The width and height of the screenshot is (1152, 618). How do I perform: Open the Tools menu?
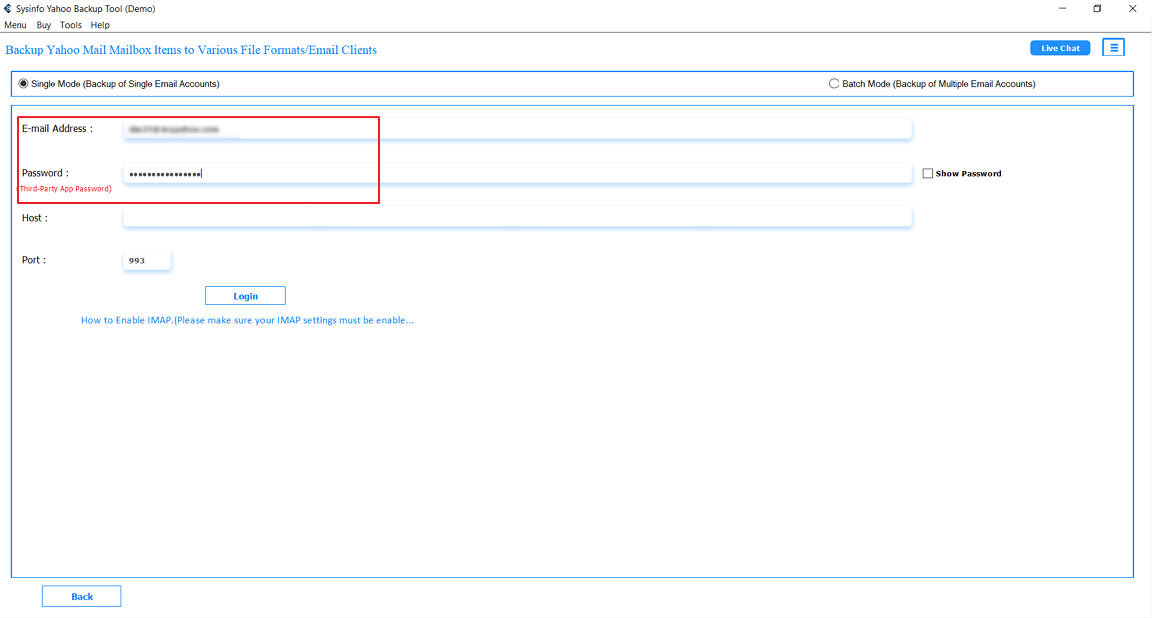(71, 25)
